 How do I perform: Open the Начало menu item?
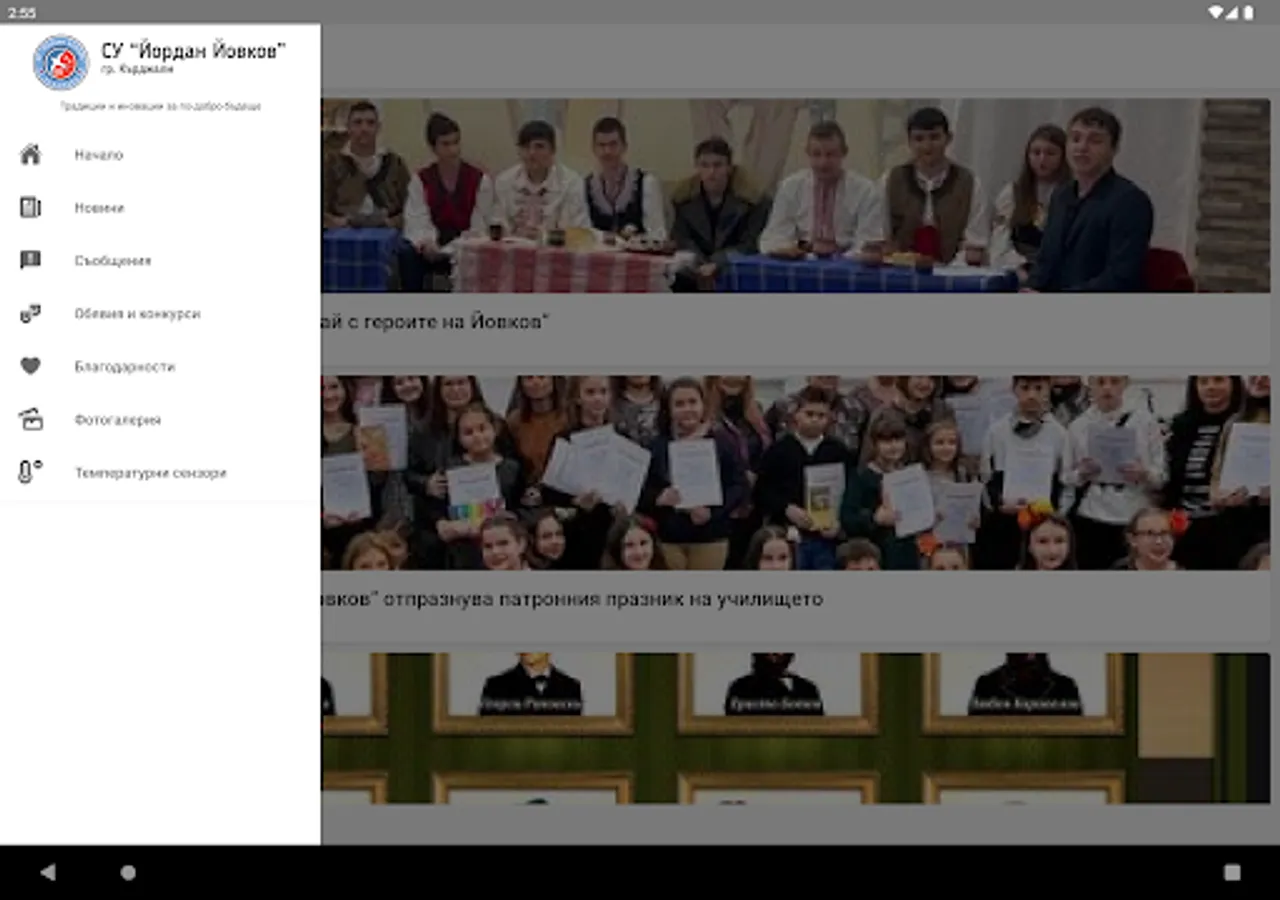(x=160, y=155)
